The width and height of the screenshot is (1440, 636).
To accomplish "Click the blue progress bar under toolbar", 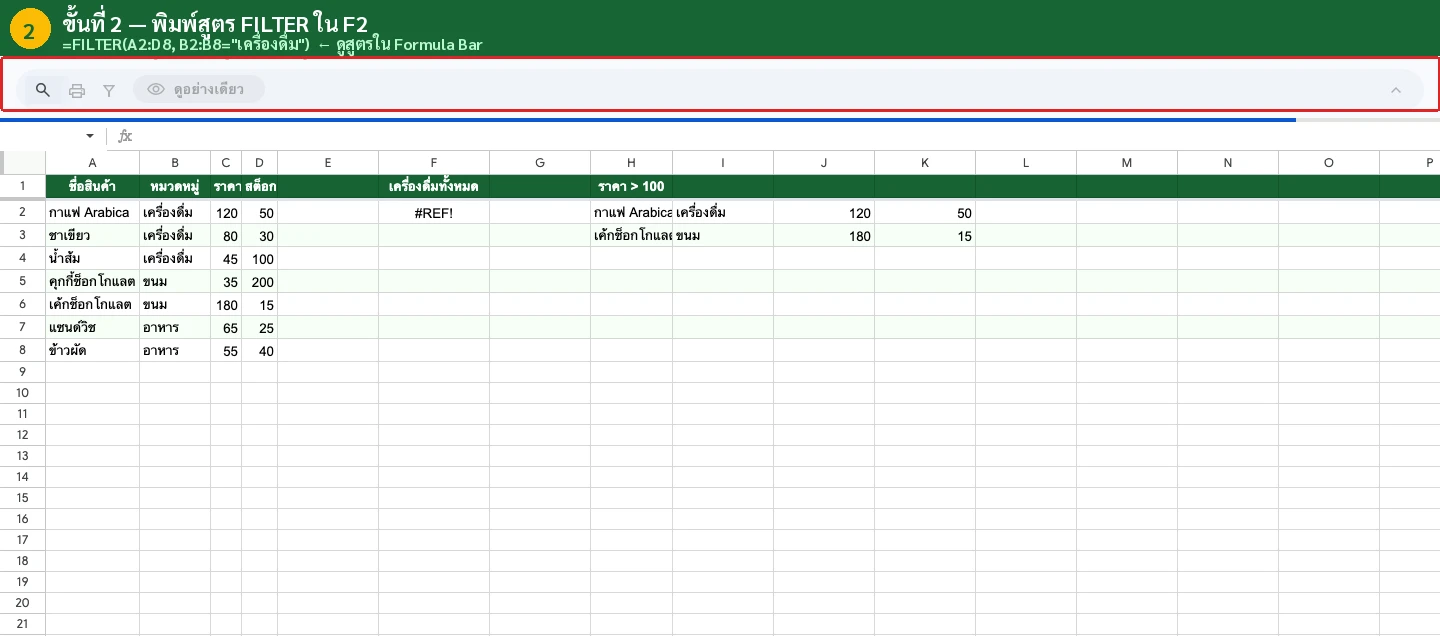I will tap(648, 120).
